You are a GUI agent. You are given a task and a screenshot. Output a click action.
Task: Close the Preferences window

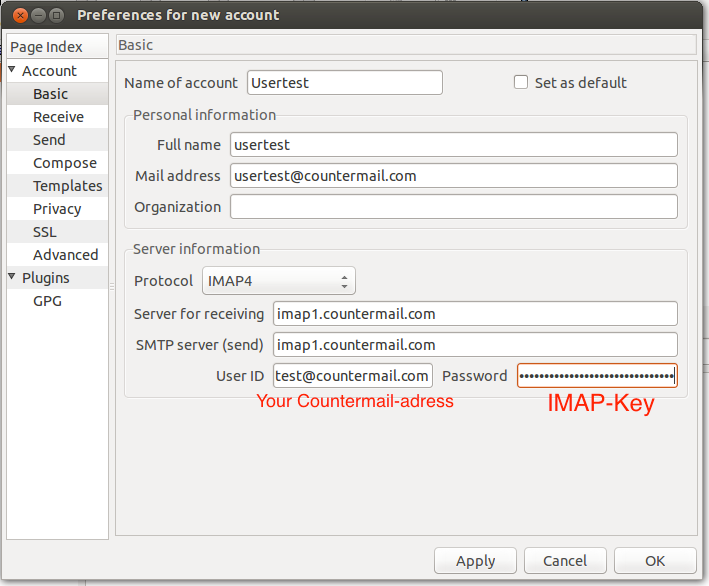click(20, 16)
